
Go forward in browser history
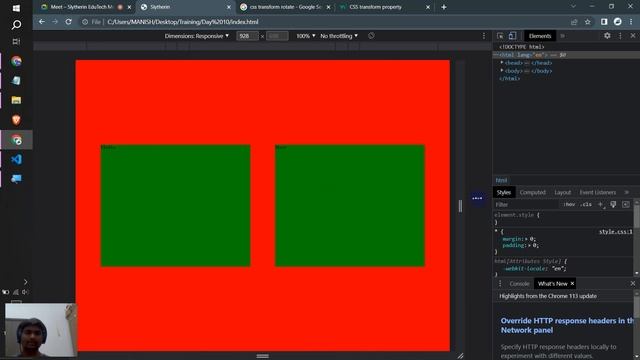pyautogui.click(x=55, y=22)
